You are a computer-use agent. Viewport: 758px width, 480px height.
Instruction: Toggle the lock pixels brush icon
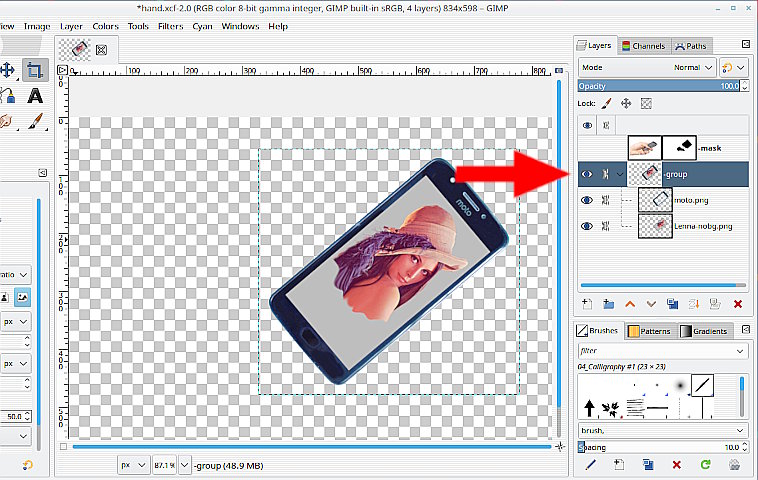point(606,103)
